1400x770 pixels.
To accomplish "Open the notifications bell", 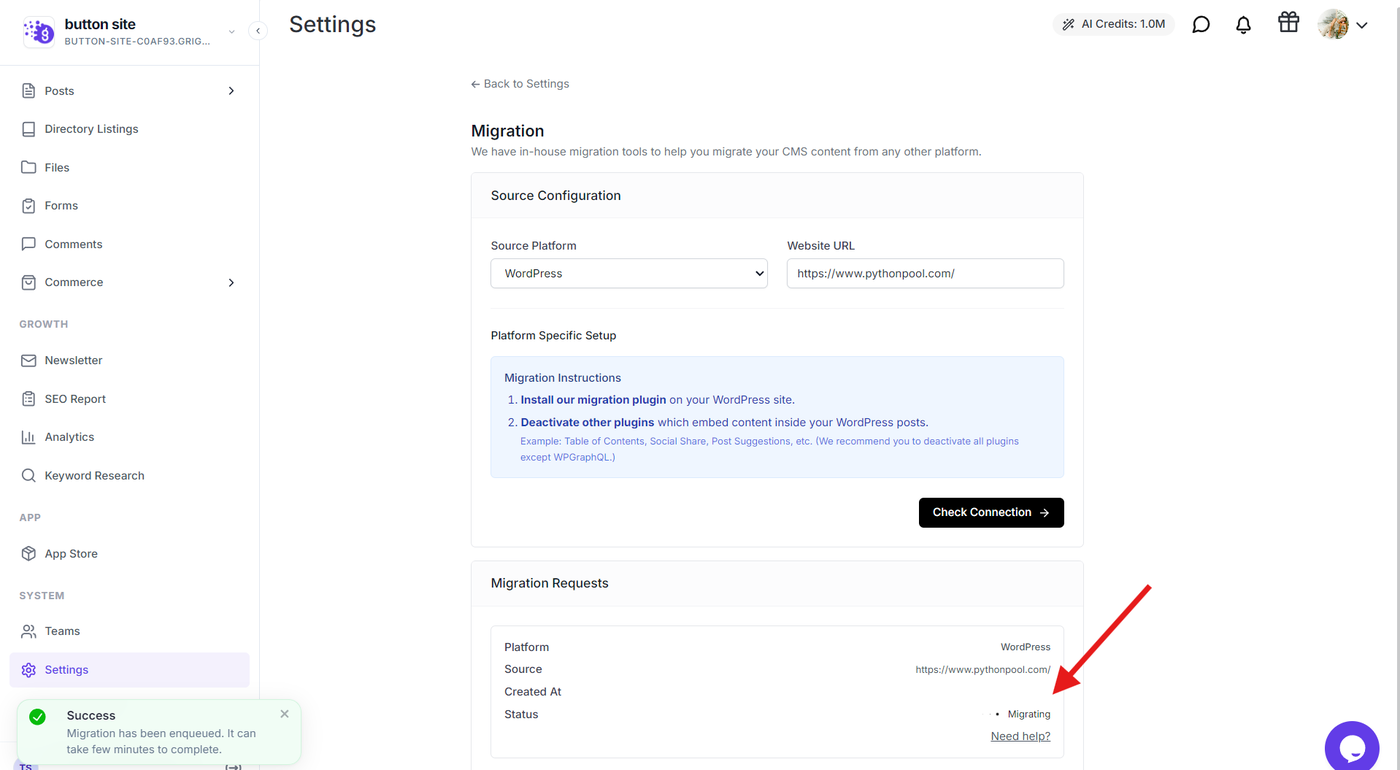I will [1243, 24].
